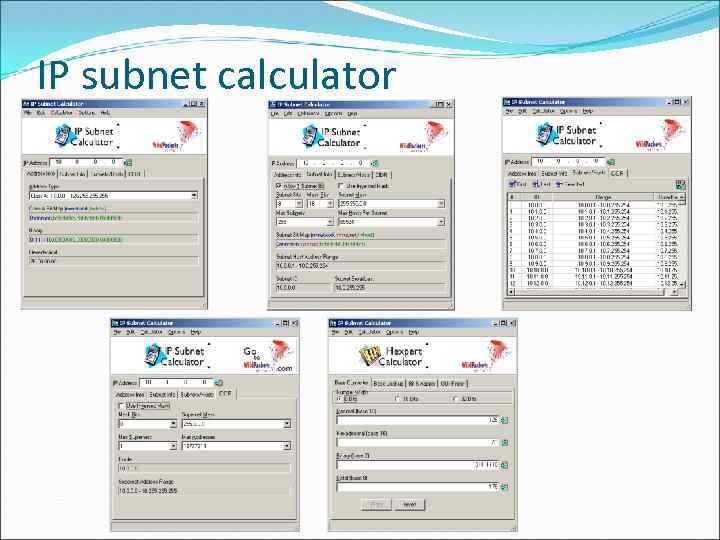Switch to CIDR tab in the Subnet Info window
This screenshot has height=540, width=720.
click(381, 175)
